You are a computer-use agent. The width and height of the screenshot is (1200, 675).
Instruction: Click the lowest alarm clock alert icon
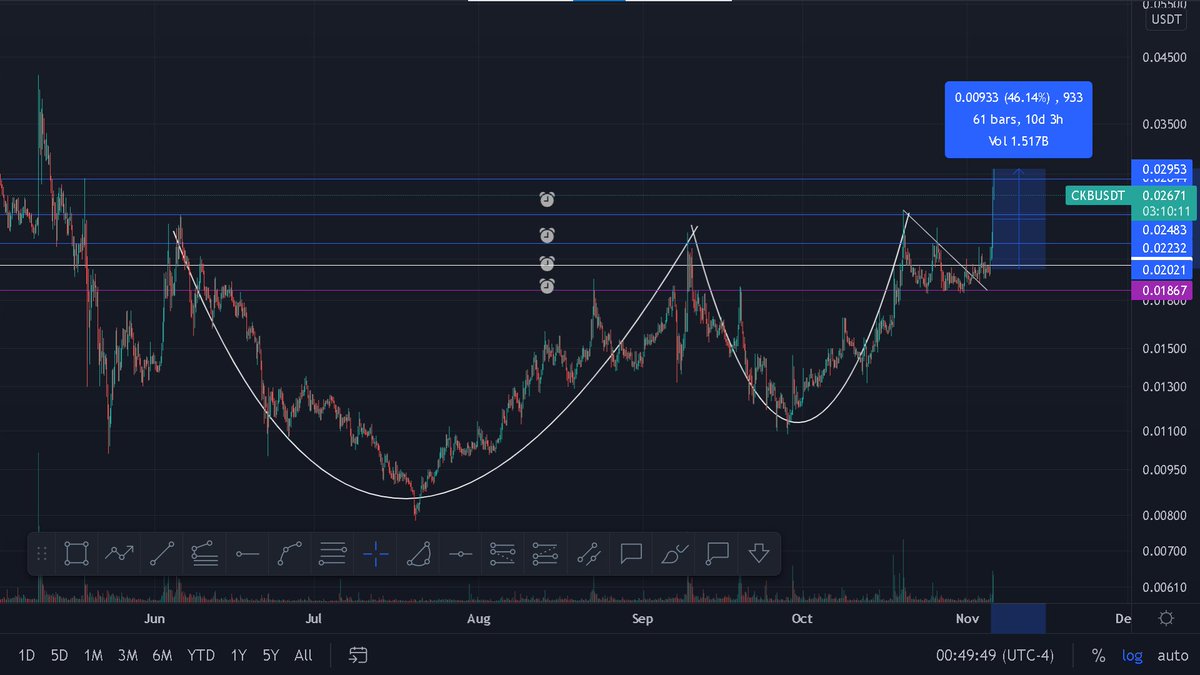547,286
